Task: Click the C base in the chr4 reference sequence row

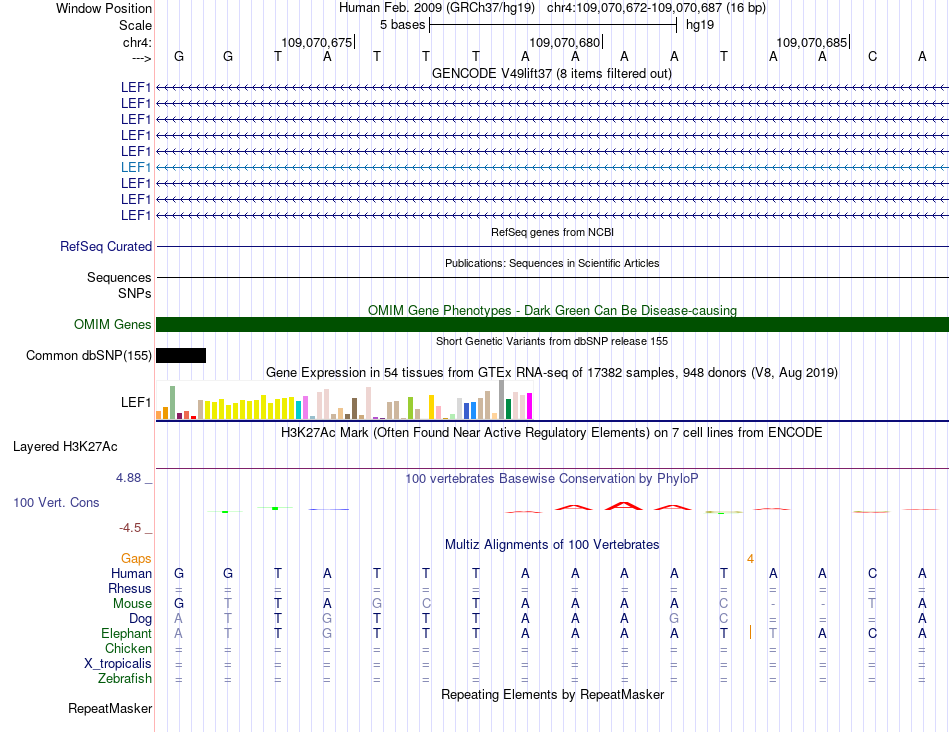Action: click(x=872, y=56)
